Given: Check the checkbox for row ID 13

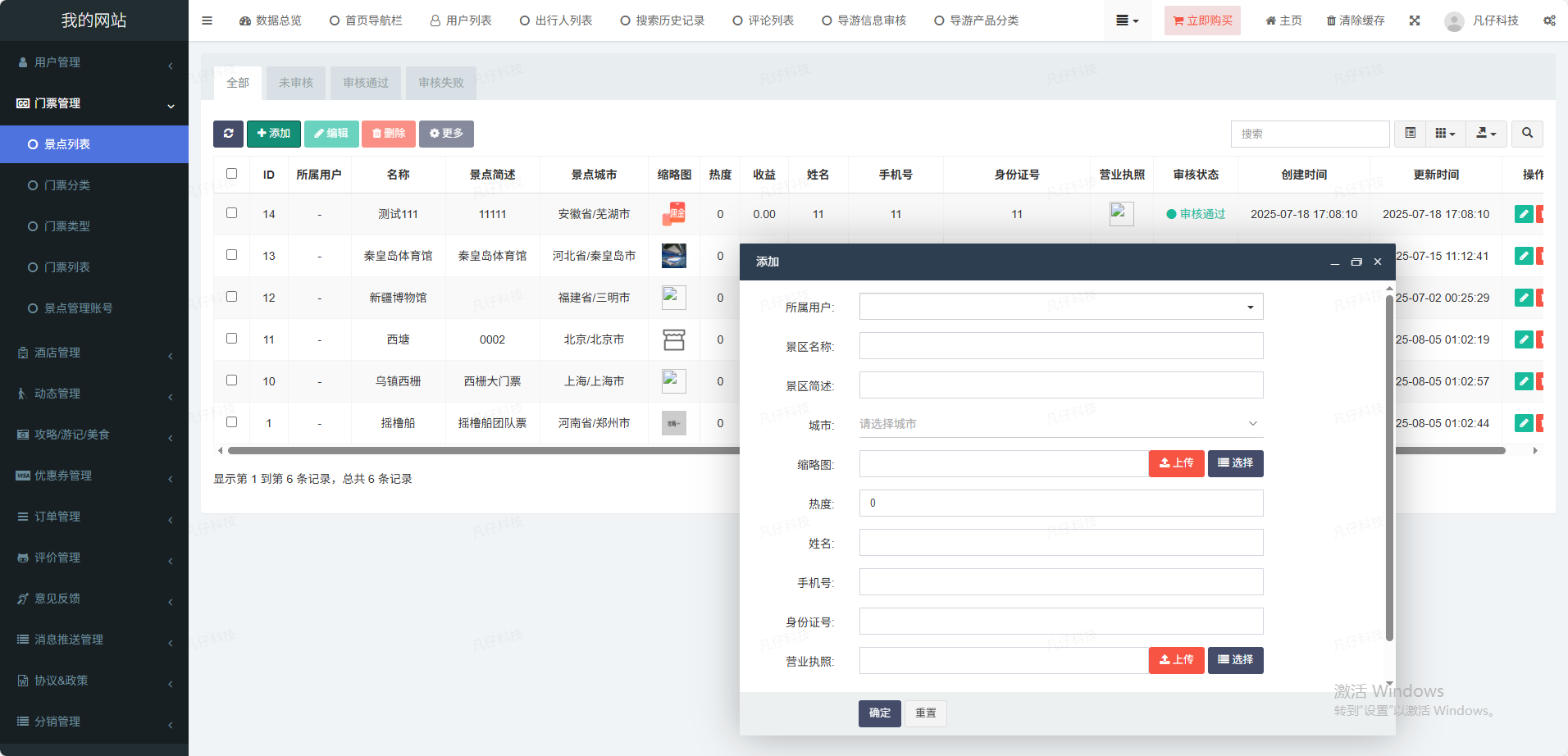Looking at the screenshot, I should point(232,255).
